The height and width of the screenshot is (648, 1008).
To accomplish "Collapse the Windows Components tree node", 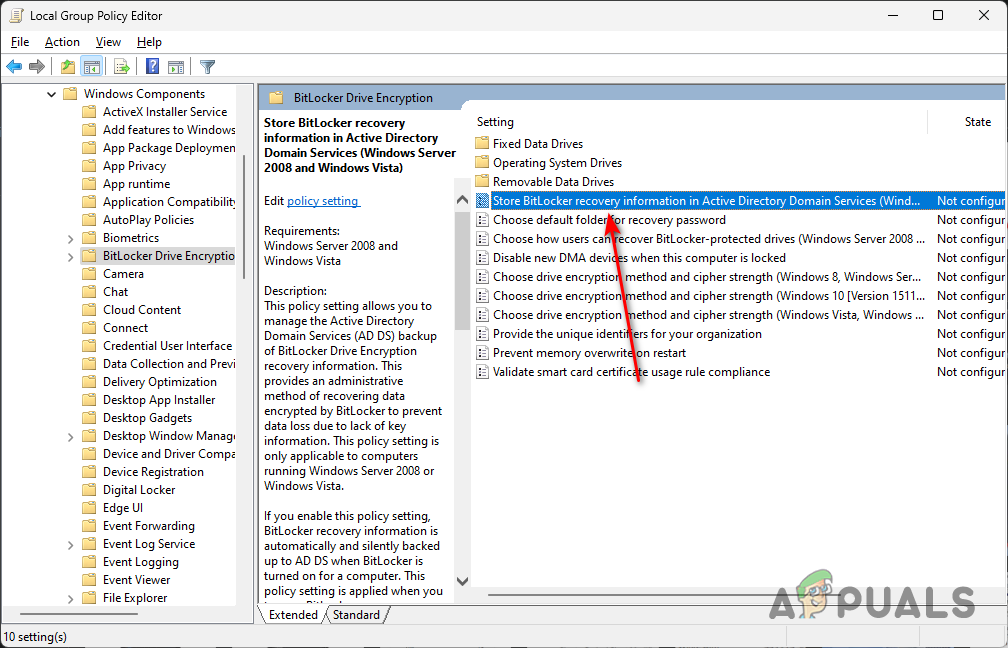I will coord(51,93).
